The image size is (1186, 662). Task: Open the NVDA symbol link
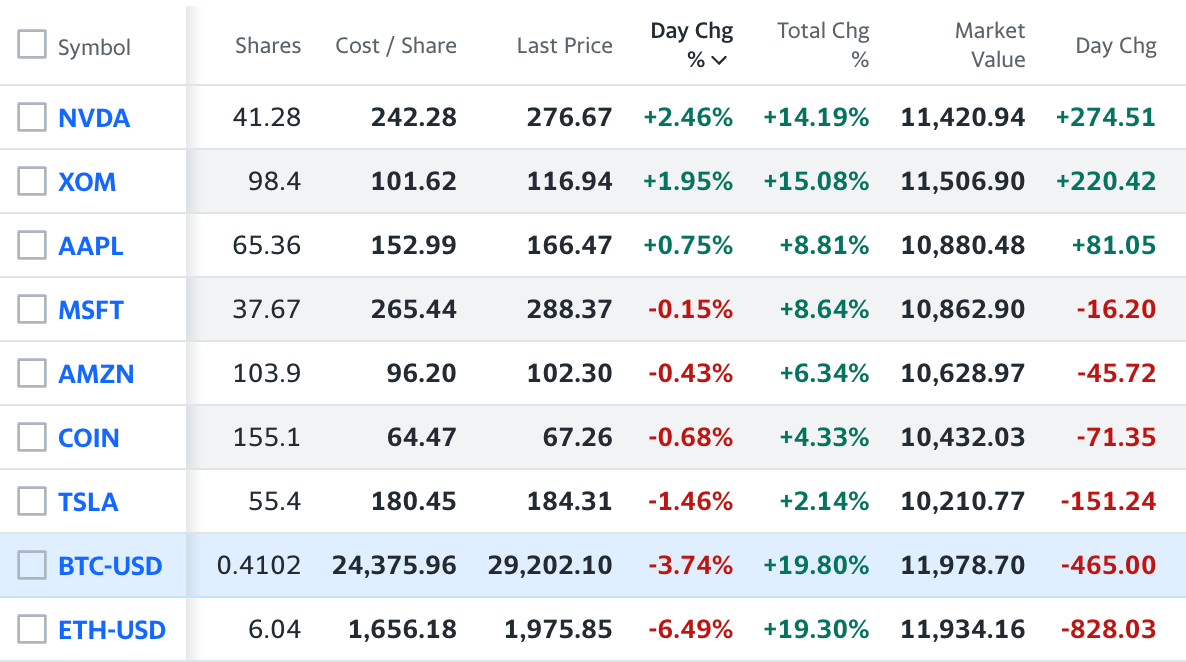[x=94, y=118]
